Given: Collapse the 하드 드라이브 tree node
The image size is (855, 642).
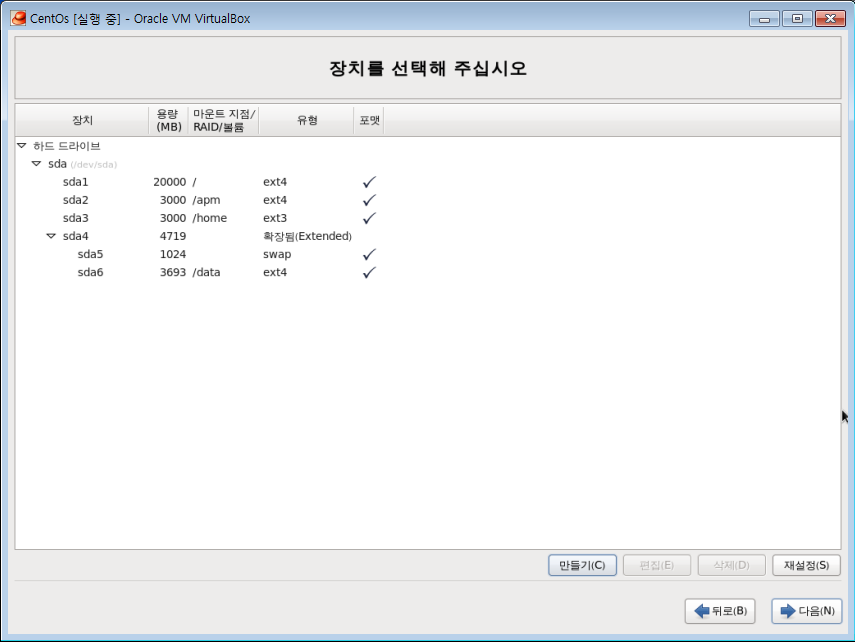Looking at the screenshot, I should [22, 146].
